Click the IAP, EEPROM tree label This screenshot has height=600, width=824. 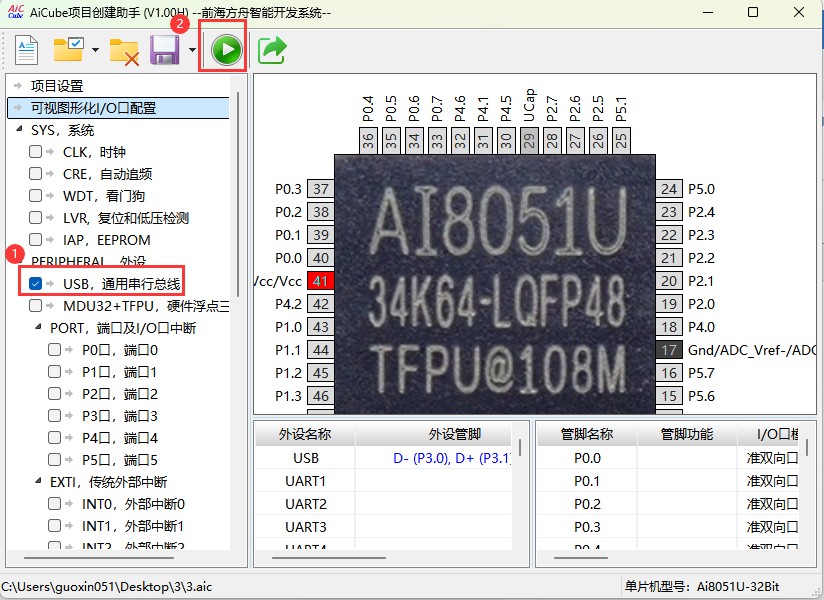107,240
